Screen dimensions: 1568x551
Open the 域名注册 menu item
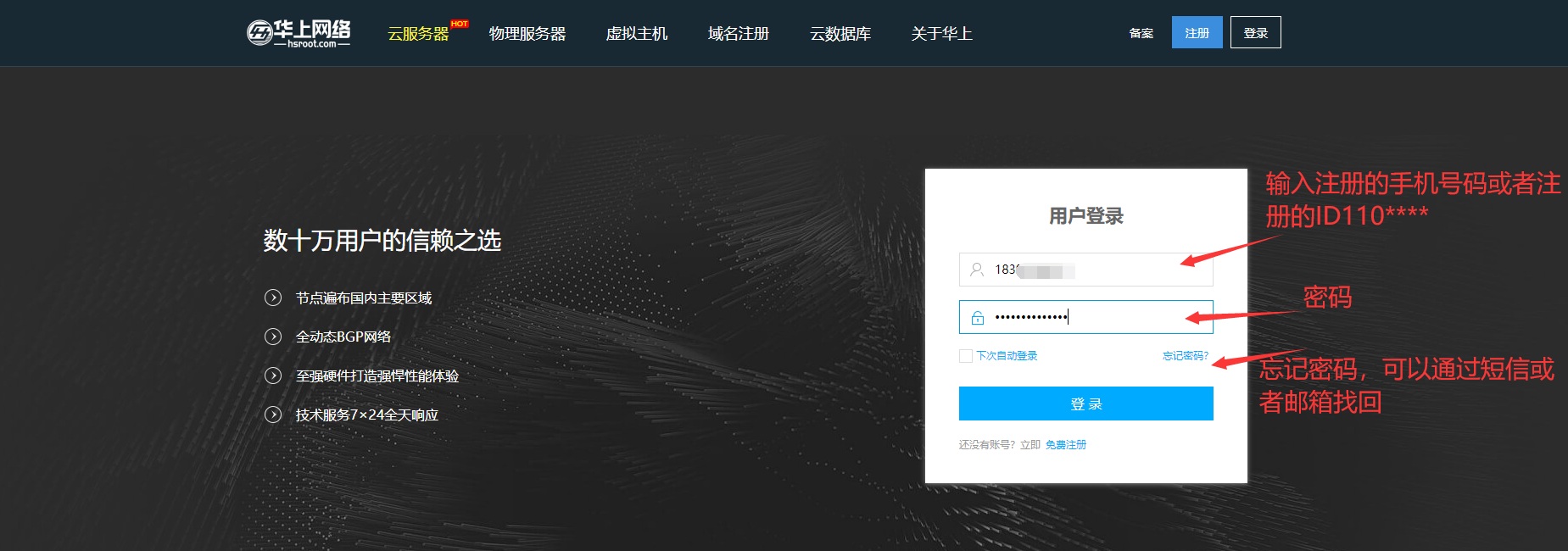click(739, 34)
